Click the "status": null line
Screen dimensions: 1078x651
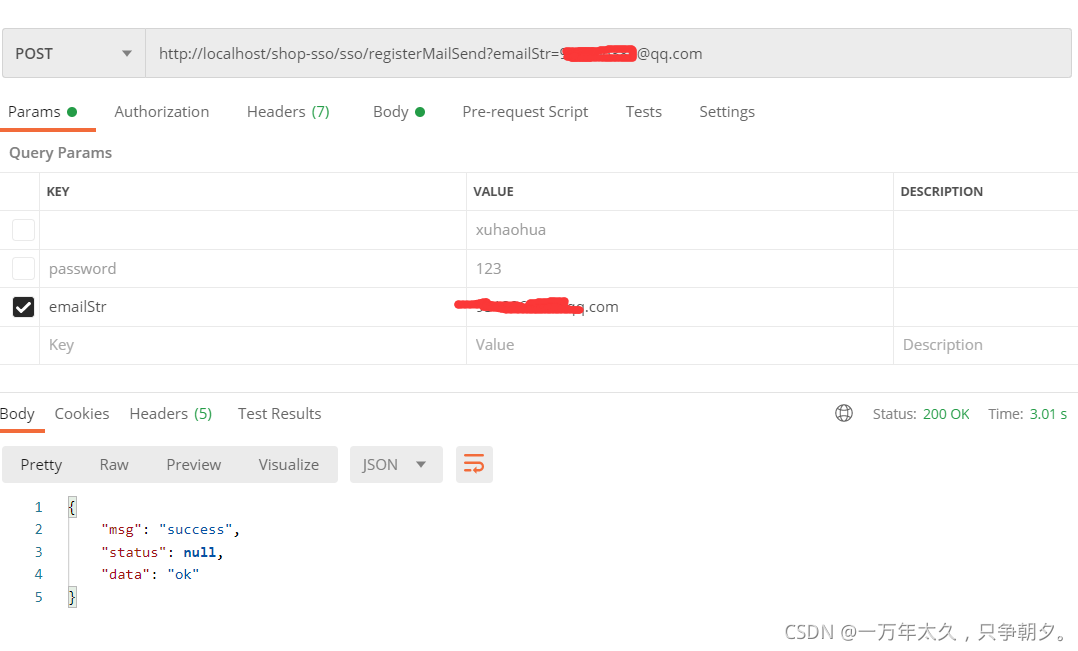point(162,552)
